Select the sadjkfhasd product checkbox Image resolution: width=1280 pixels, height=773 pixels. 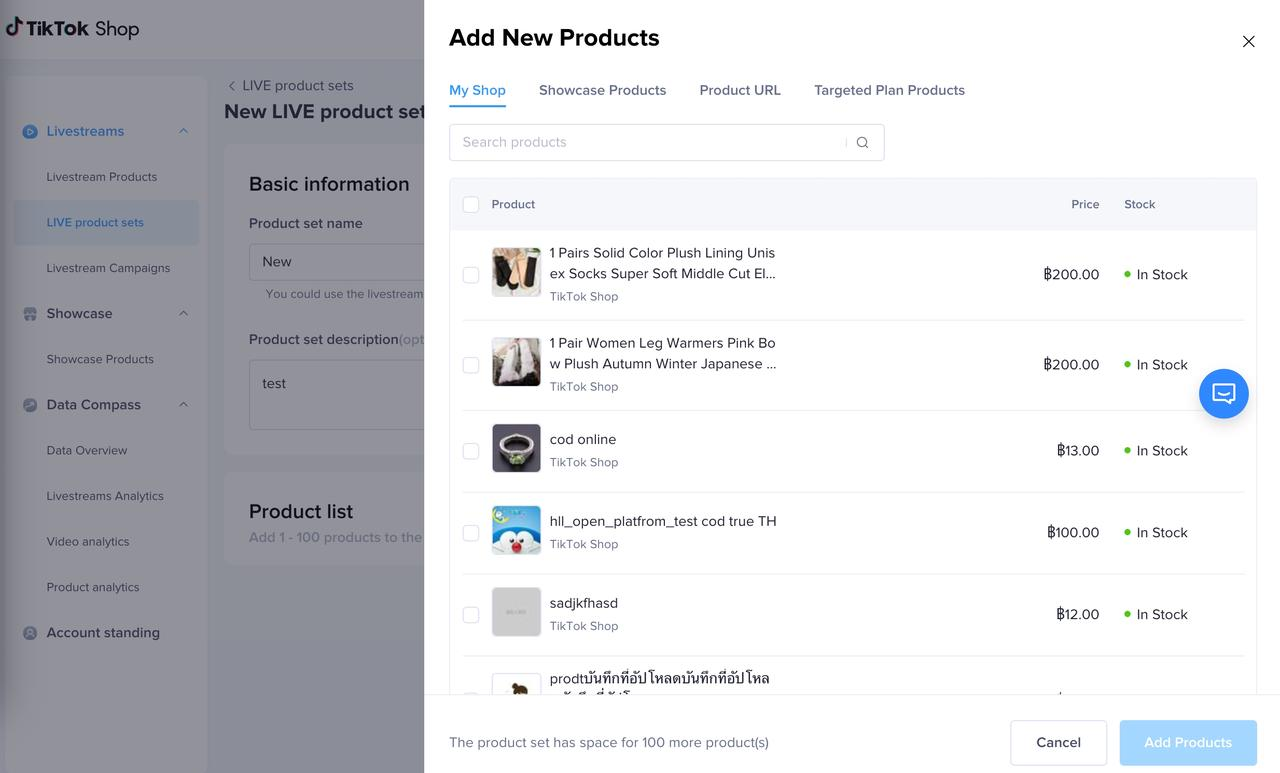coord(471,615)
